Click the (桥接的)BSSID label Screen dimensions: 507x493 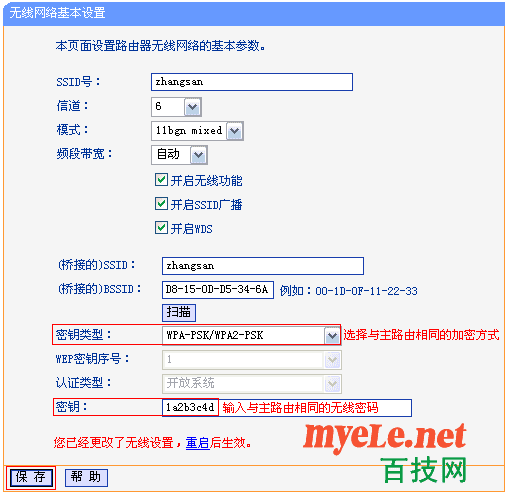pos(99,289)
